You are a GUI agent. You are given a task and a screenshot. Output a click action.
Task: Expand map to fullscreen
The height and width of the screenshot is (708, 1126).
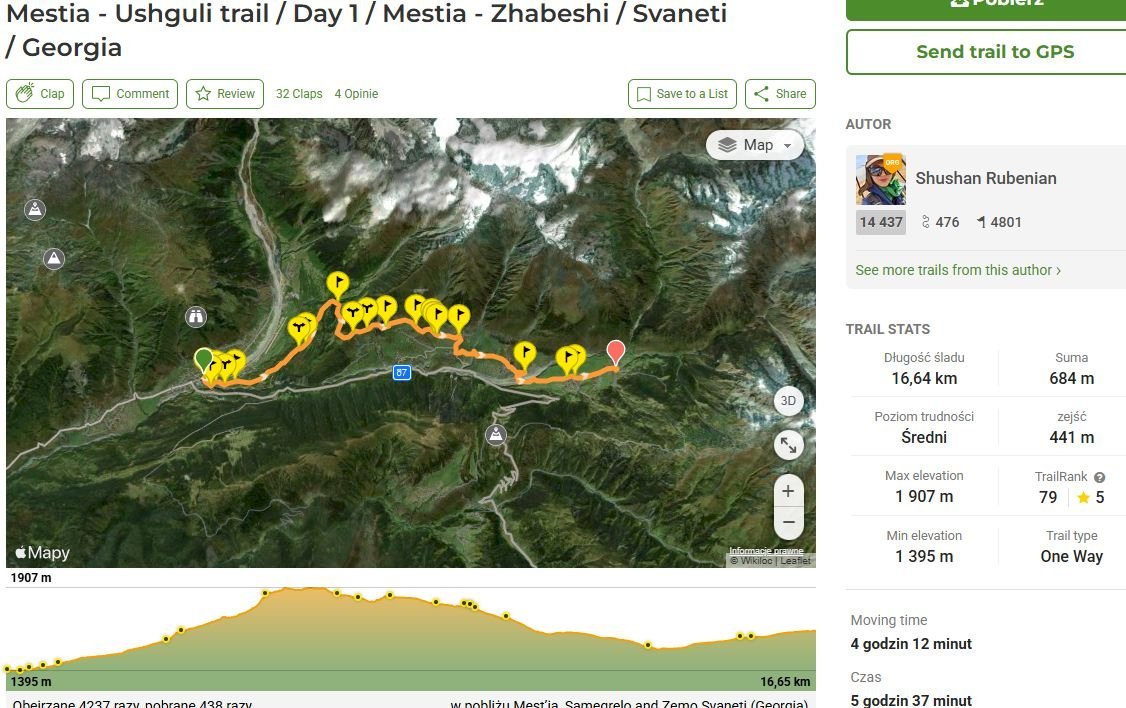pyautogui.click(x=788, y=445)
